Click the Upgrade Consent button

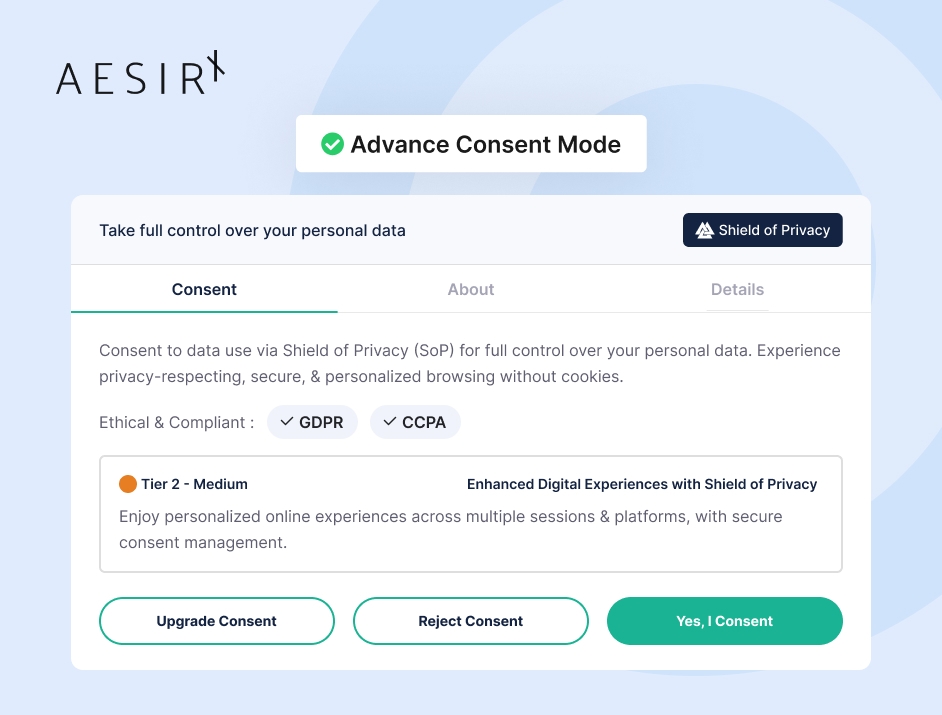coord(216,621)
